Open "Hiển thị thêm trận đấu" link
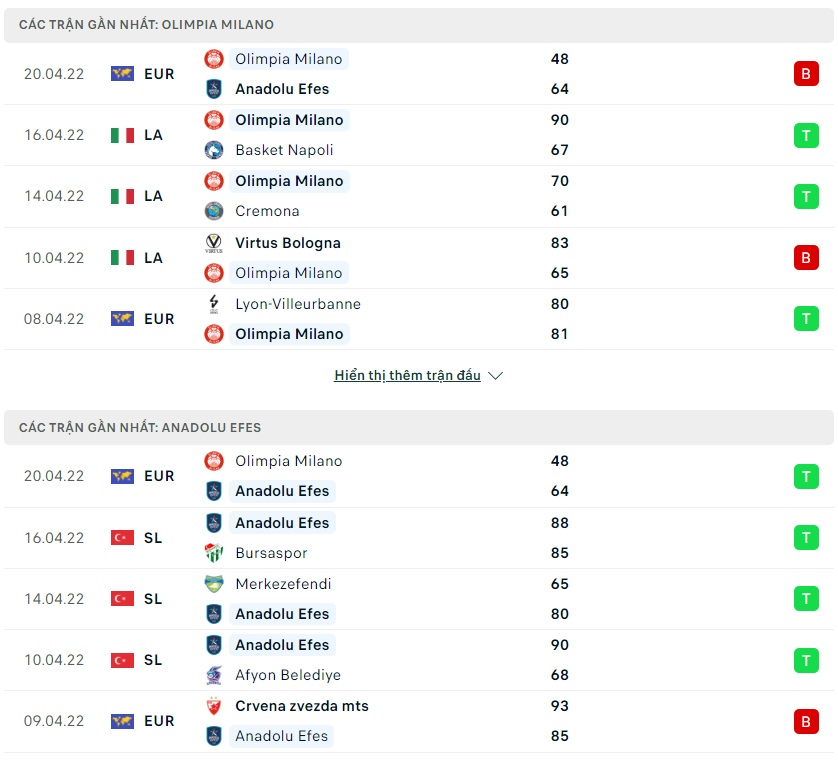This screenshot has height=760, width=838. pyautogui.click(x=407, y=376)
